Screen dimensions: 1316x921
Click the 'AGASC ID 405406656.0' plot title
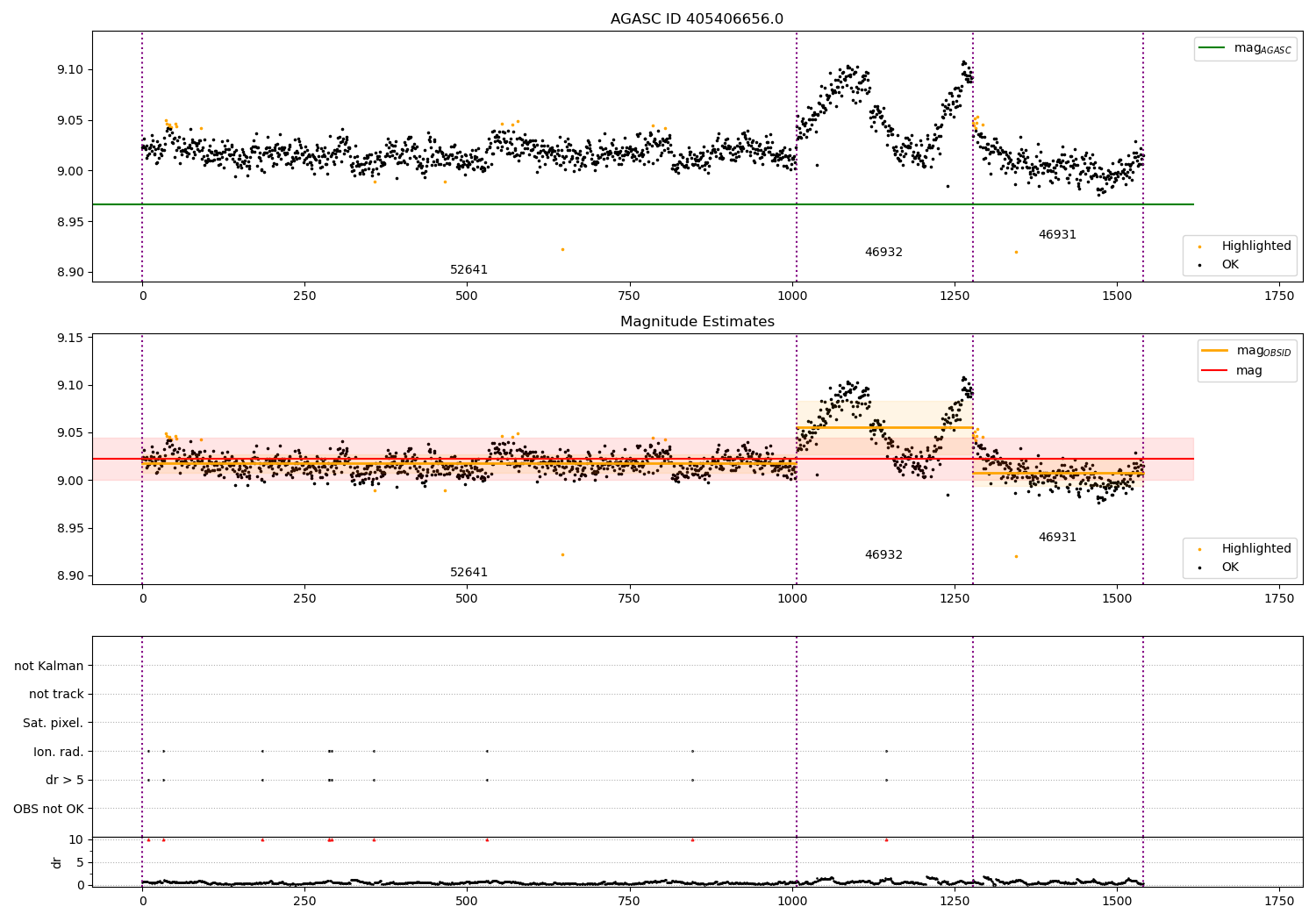[697, 19]
